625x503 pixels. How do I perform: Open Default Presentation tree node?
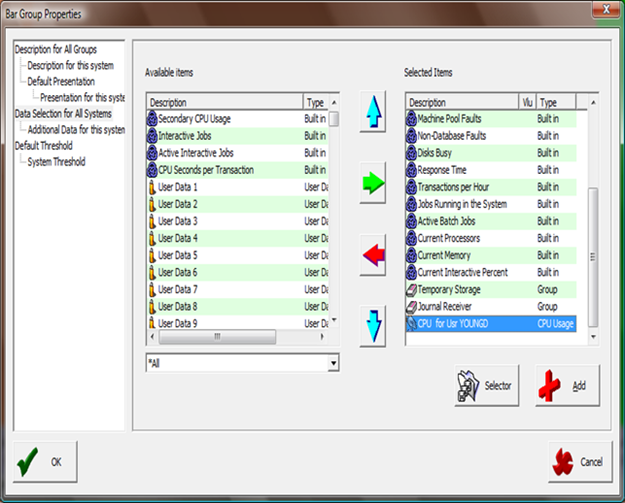(x=61, y=81)
